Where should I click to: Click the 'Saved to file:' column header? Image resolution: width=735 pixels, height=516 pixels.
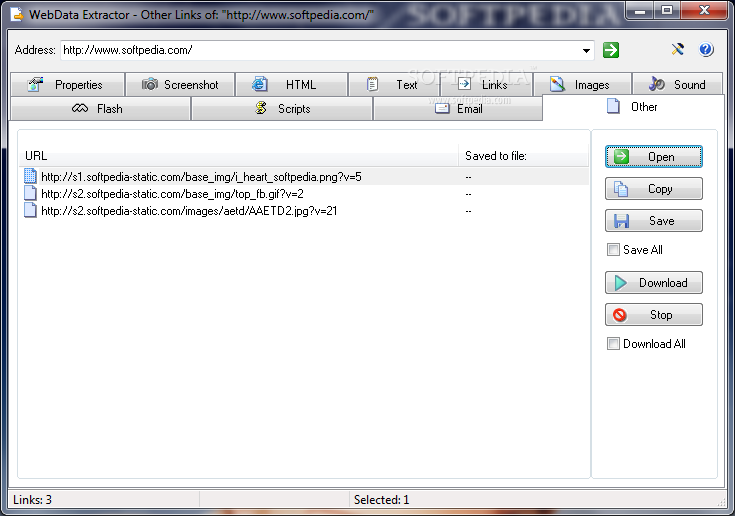coord(523,156)
